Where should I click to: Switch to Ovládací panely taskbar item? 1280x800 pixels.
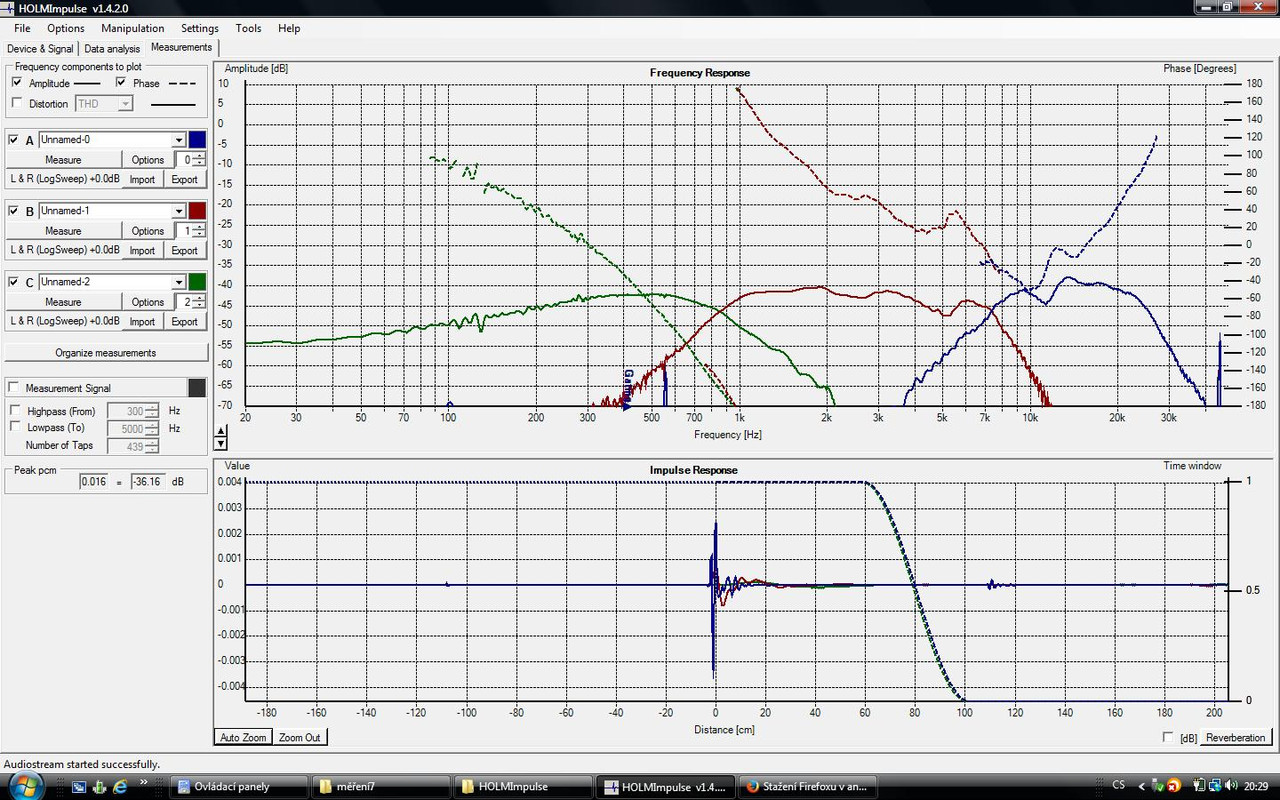[x=239, y=786]
